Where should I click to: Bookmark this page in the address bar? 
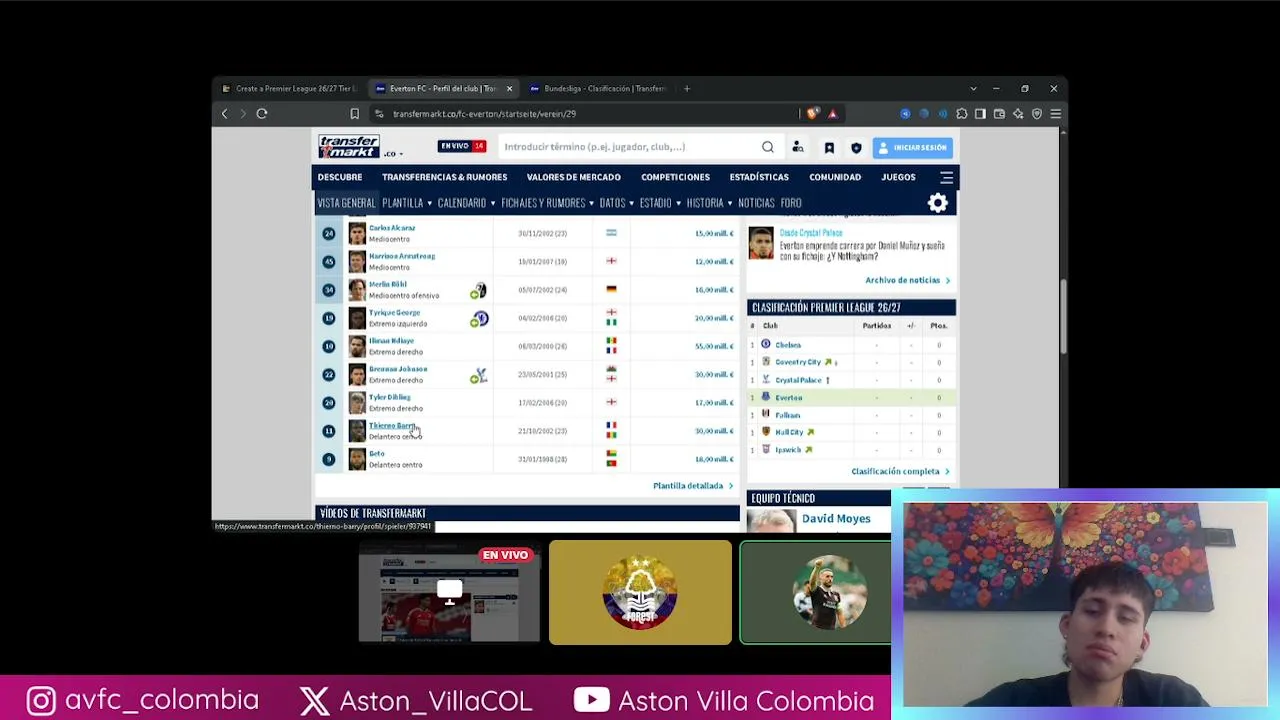tap(354, 114)
